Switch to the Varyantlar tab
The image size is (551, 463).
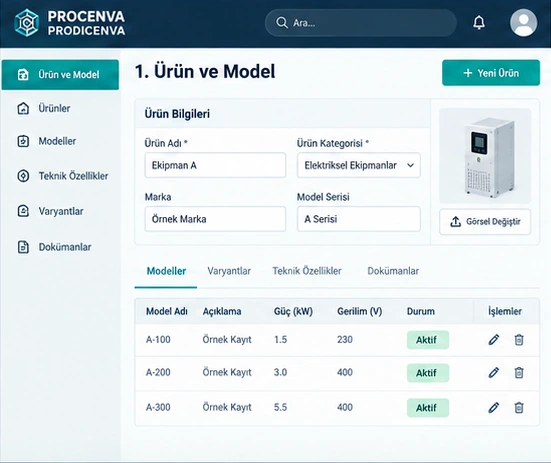point(229,271)
